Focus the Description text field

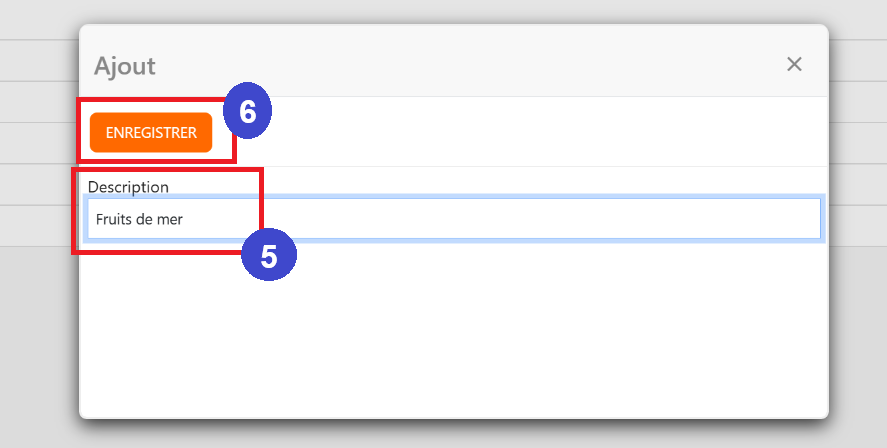point(500,218)
